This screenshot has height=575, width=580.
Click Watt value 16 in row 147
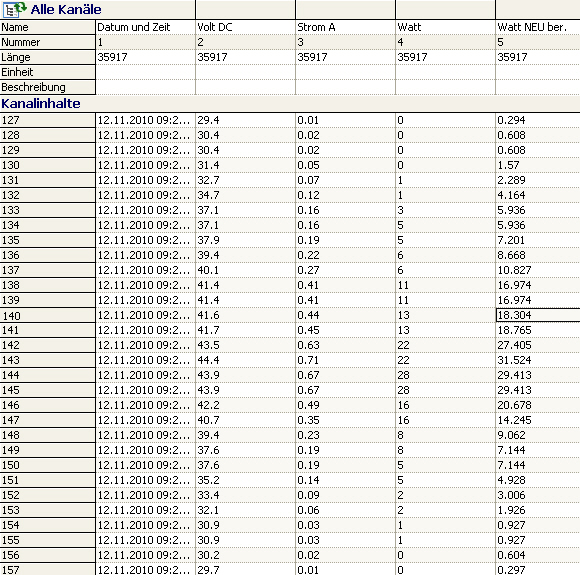click(404, 420)
